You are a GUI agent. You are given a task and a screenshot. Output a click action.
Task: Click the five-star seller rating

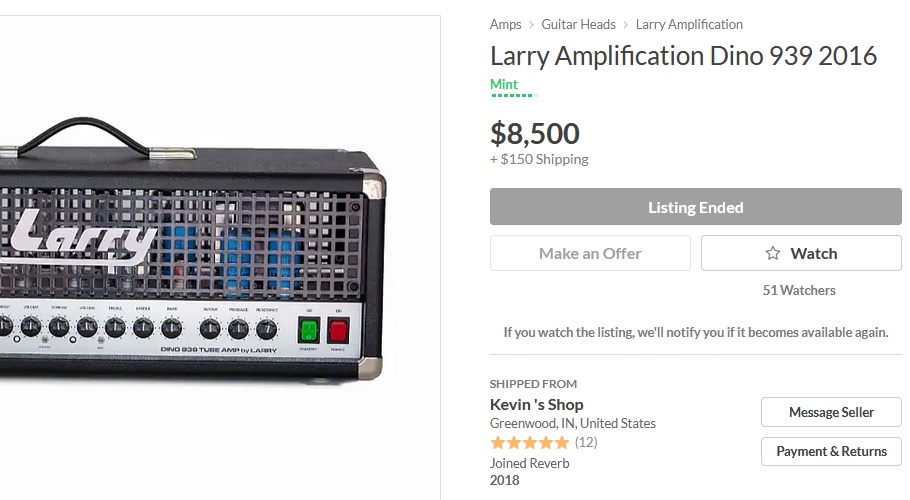[529, 443]
